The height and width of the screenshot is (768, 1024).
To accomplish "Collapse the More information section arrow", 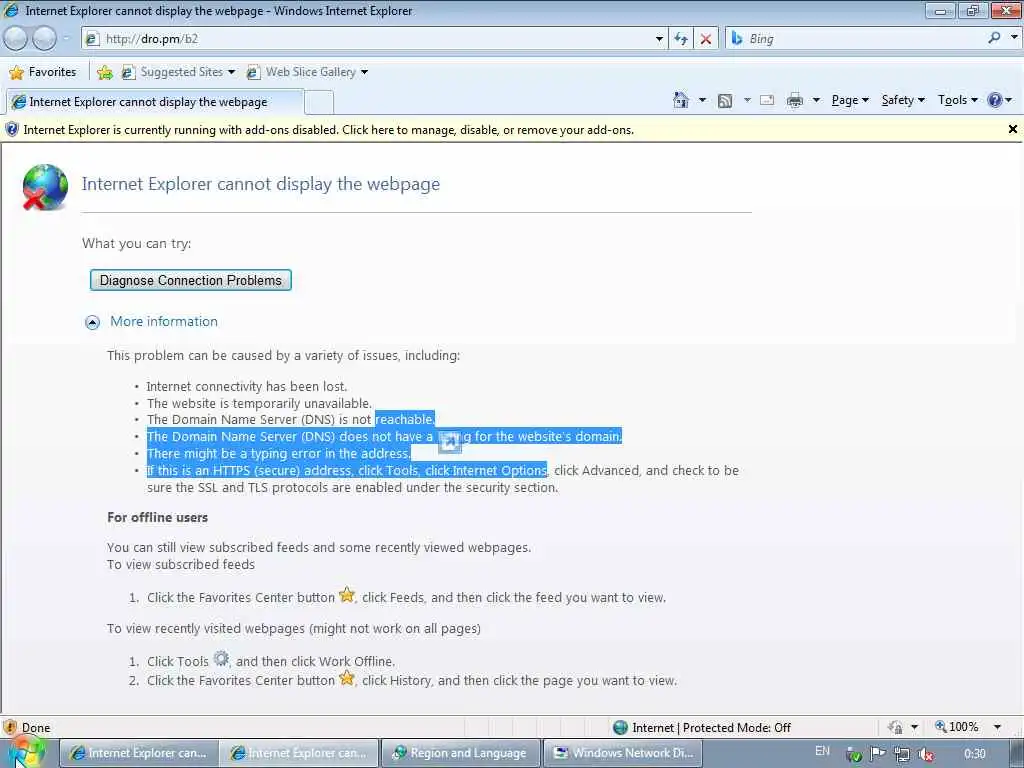I will (93, 322).
